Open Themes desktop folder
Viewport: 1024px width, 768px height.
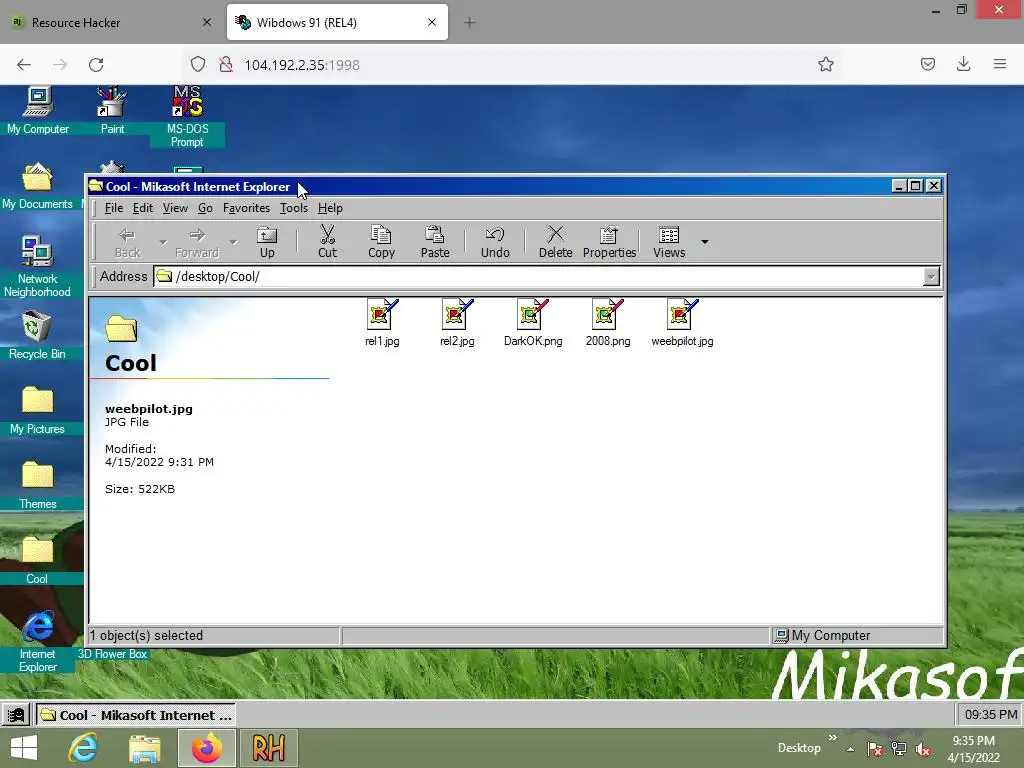pos(37,485)
